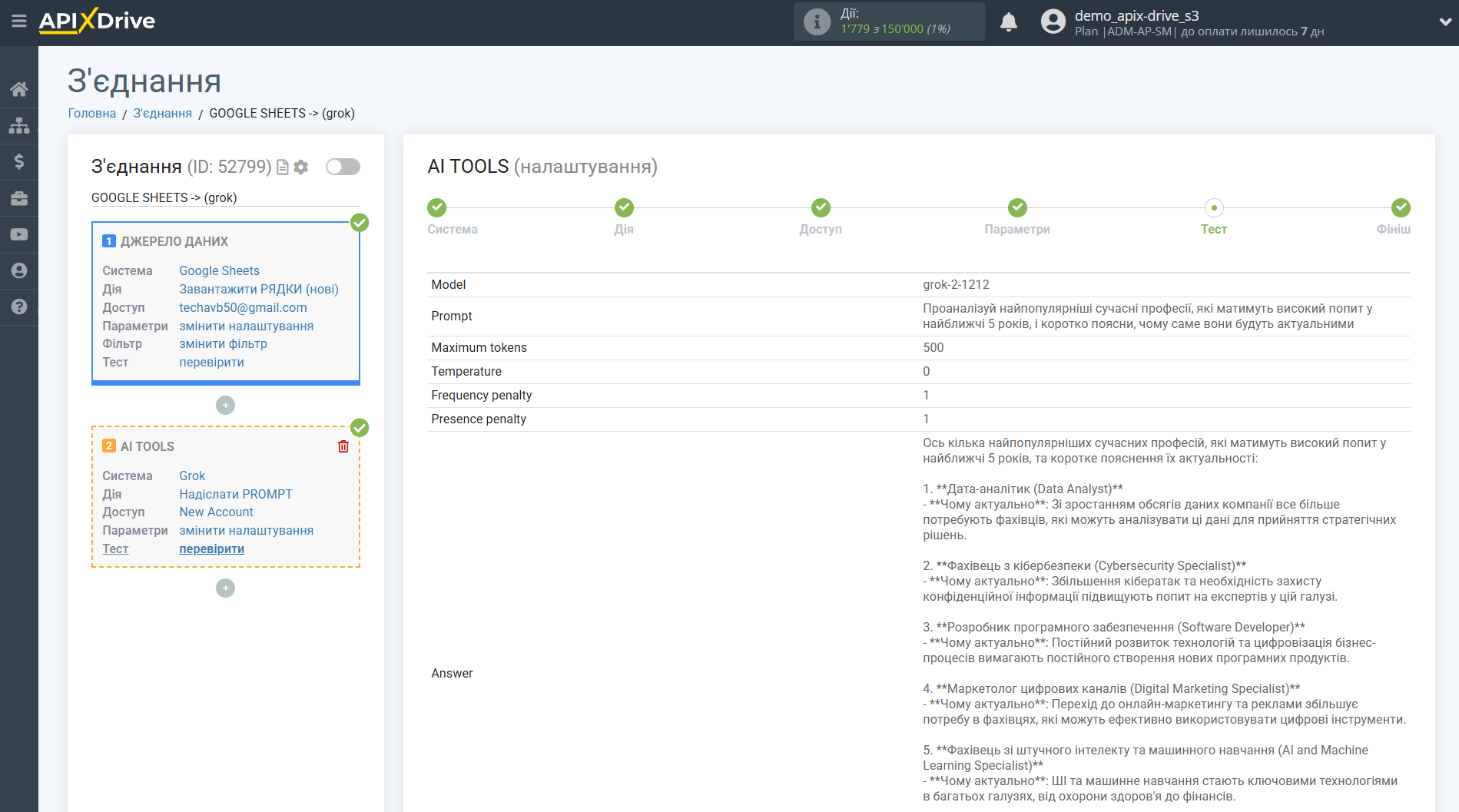The height and width of the screenshot is (812, 1459).
Task: Click the home icon in sidebar
Action: point(19,89)
